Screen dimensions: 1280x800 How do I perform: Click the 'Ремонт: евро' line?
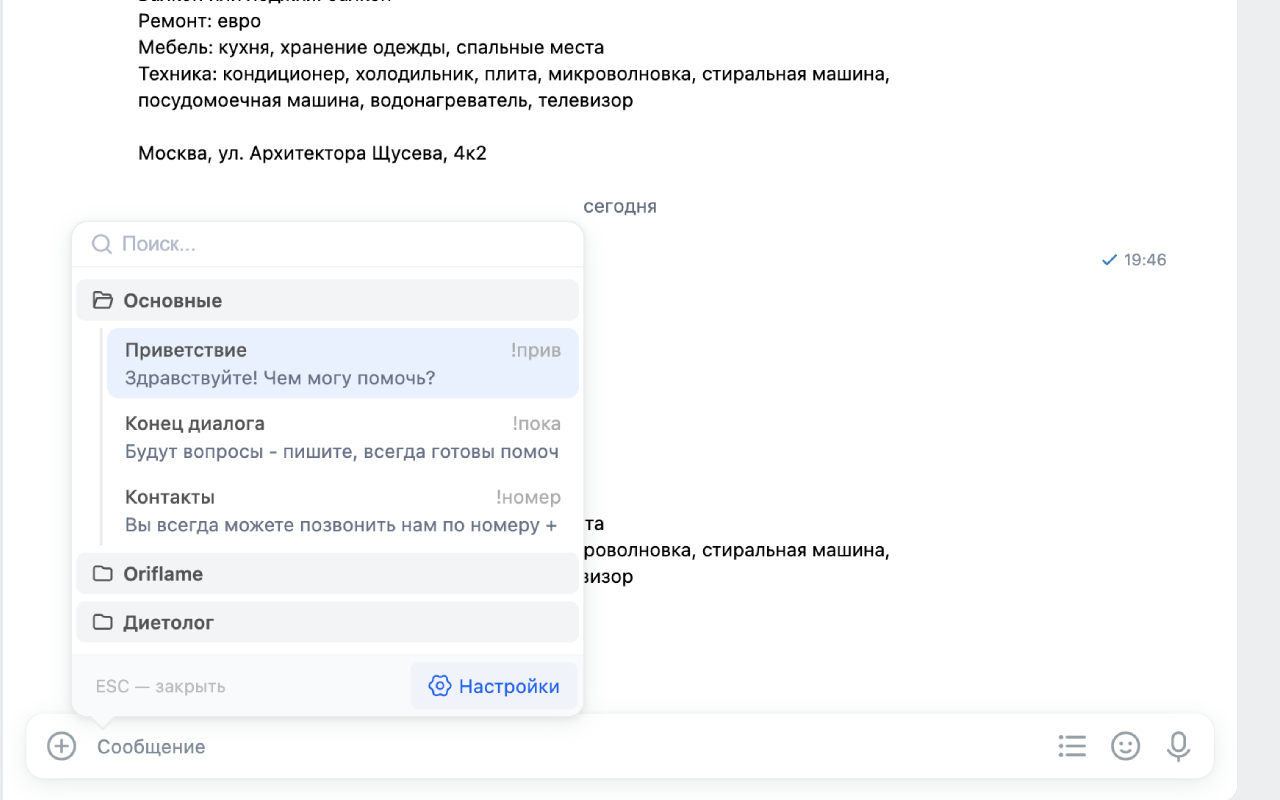[200, 21]
